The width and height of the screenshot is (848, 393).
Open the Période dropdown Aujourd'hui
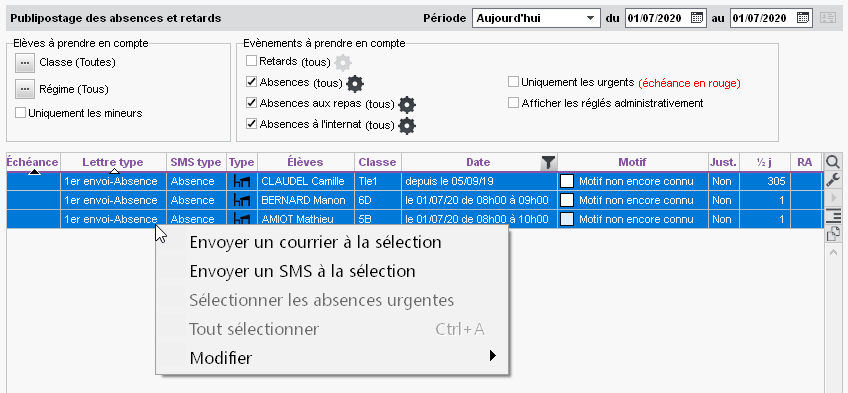pos(536,18)
